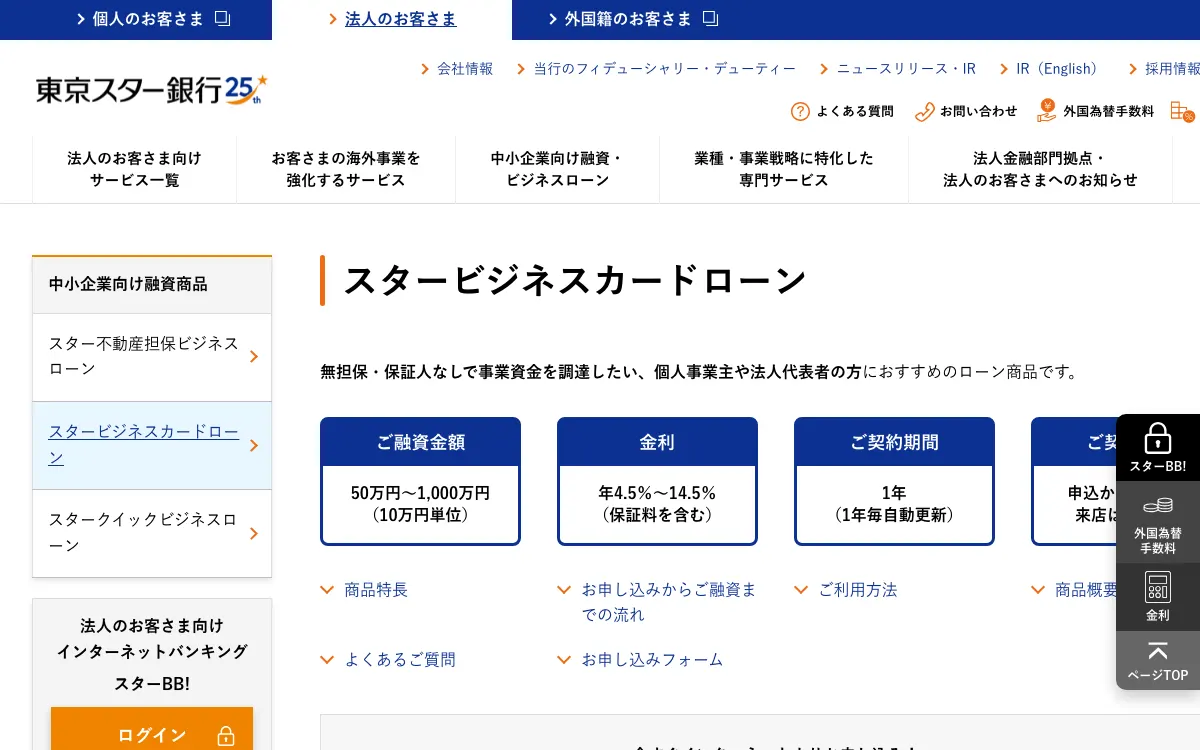Click the 外国為替手数料 hand-coin icon in header
Screen dimensions: 1200x750
tap(1047, 110)
